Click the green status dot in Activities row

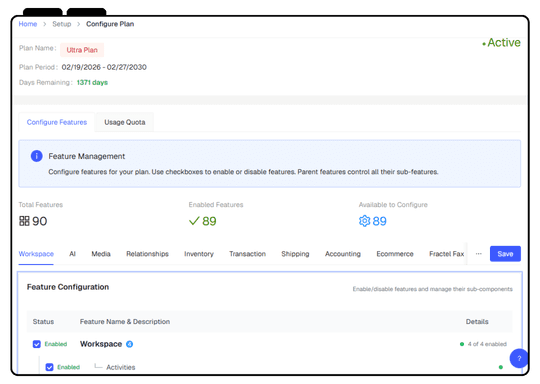tap(501, 367)
